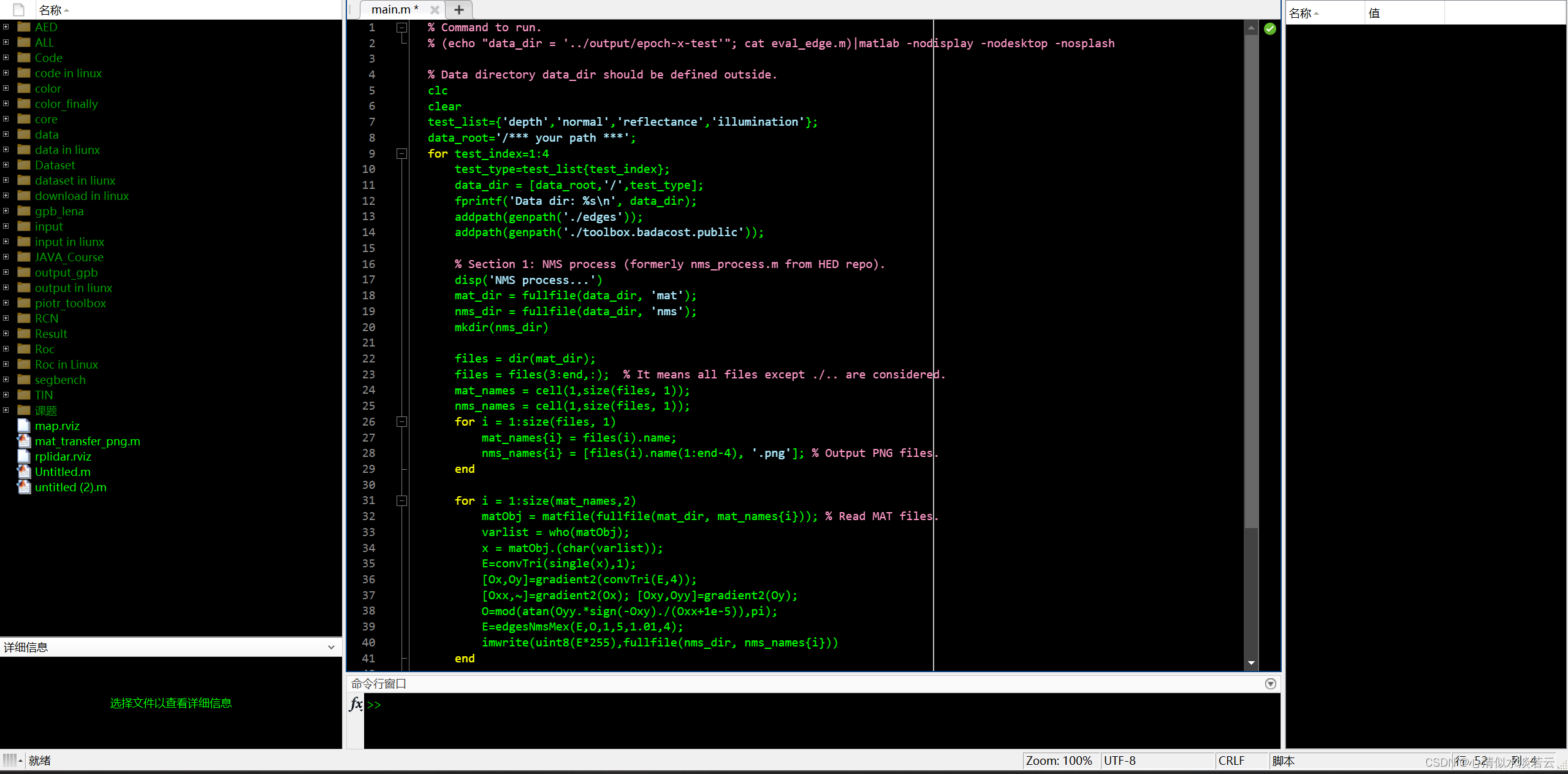Select the map.rviz file icon

[24, 426]
